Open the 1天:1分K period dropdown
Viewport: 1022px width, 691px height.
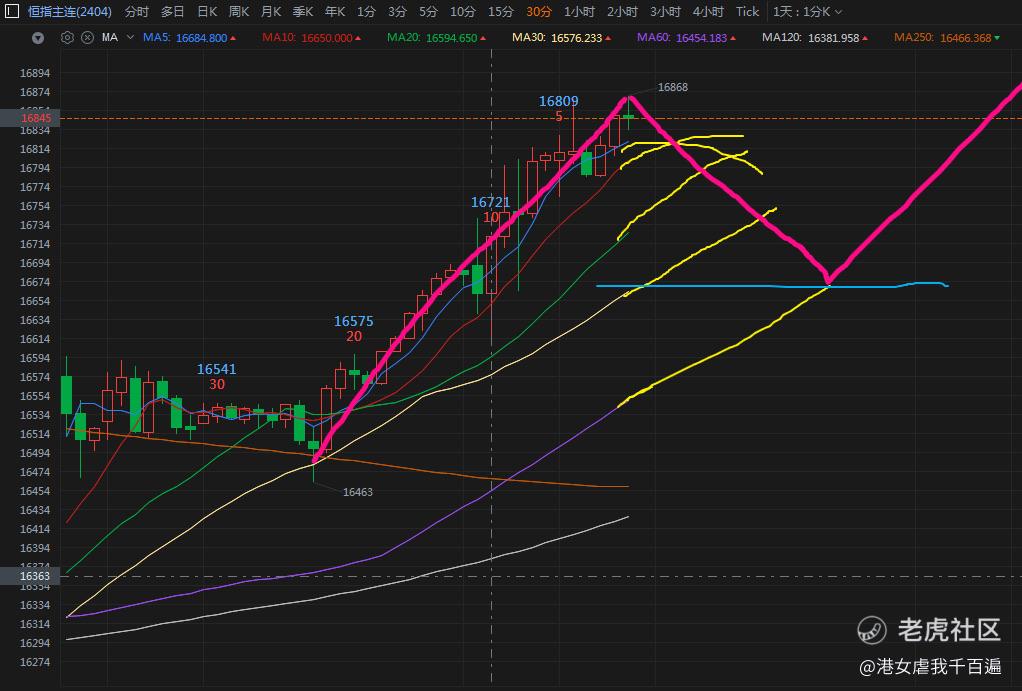tap(808, 12)
